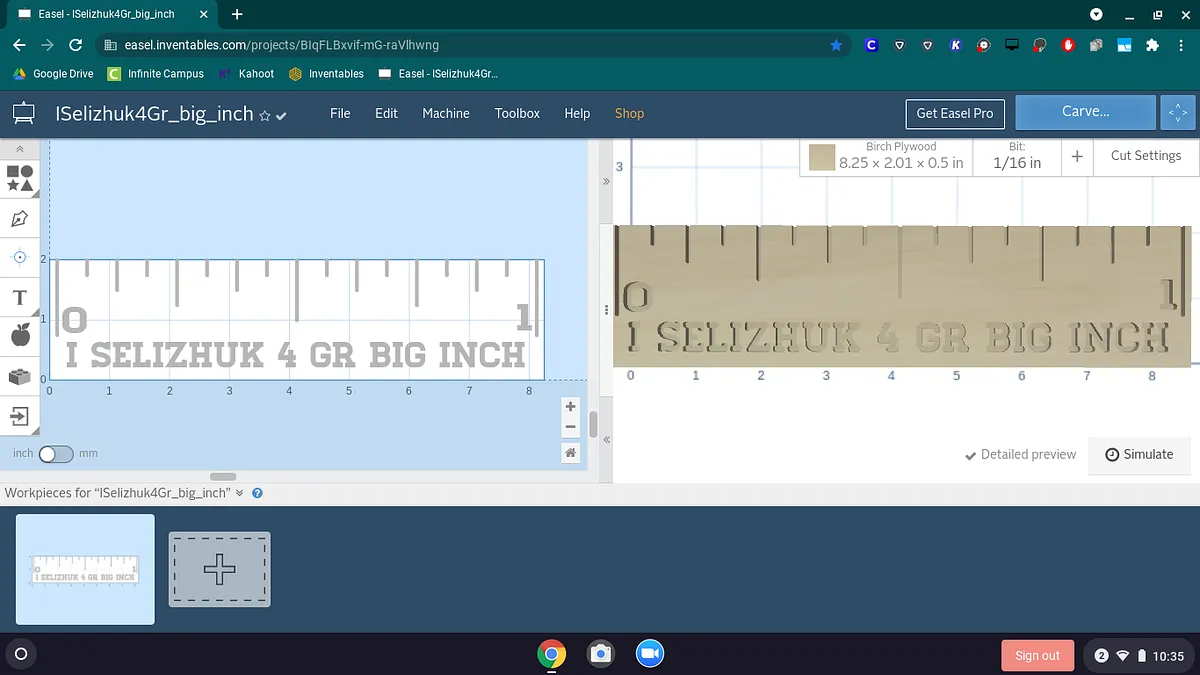Open the Extensions puzzle icon

[x=1152, y=45]
